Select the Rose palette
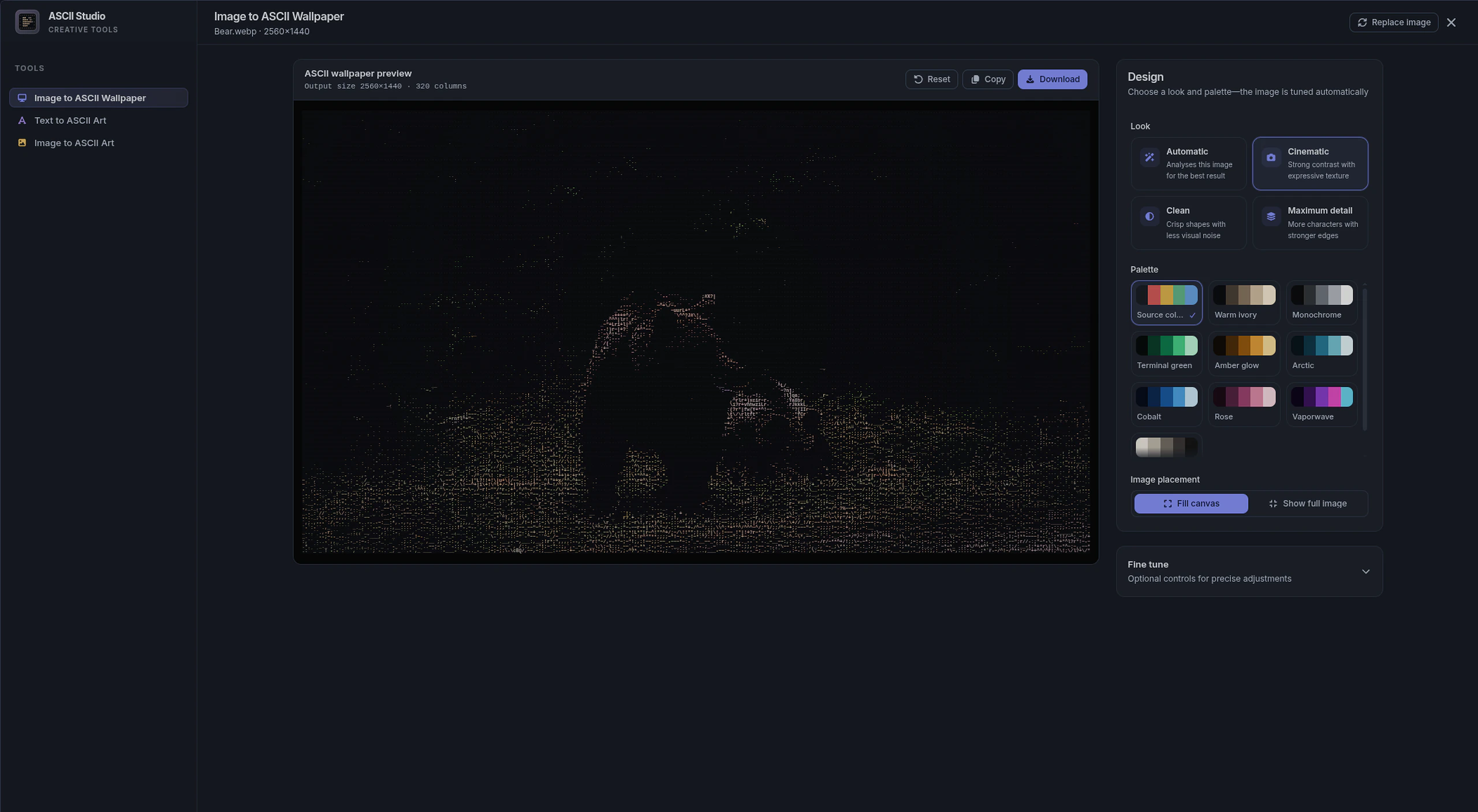Viewport: 1478px width, 812px height. click(1244, 404)
